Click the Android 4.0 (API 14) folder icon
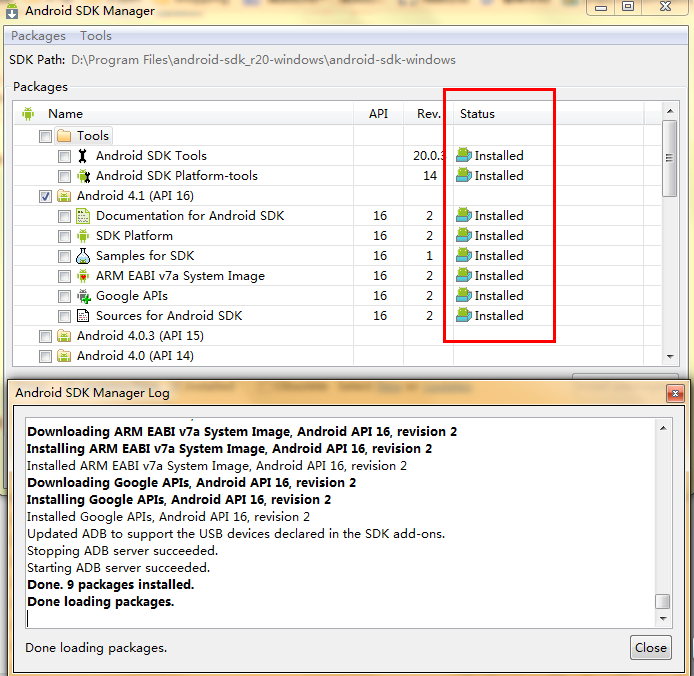The width and height of the screenshot is (694, 676). pyautogui.click(x=64, y=356)
